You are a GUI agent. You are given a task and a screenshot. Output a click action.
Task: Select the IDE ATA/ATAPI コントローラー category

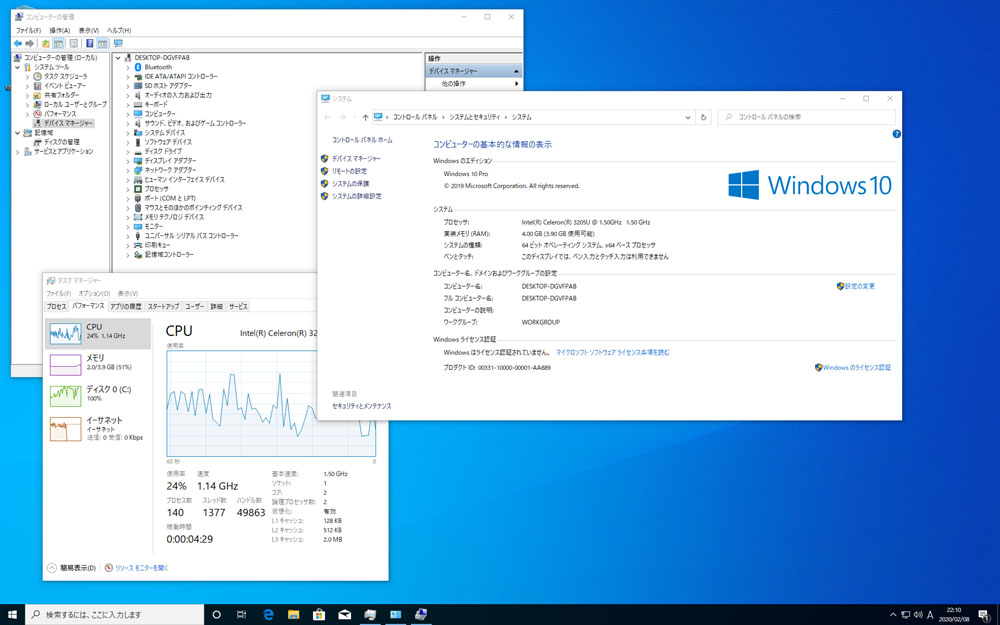(181, 76)
